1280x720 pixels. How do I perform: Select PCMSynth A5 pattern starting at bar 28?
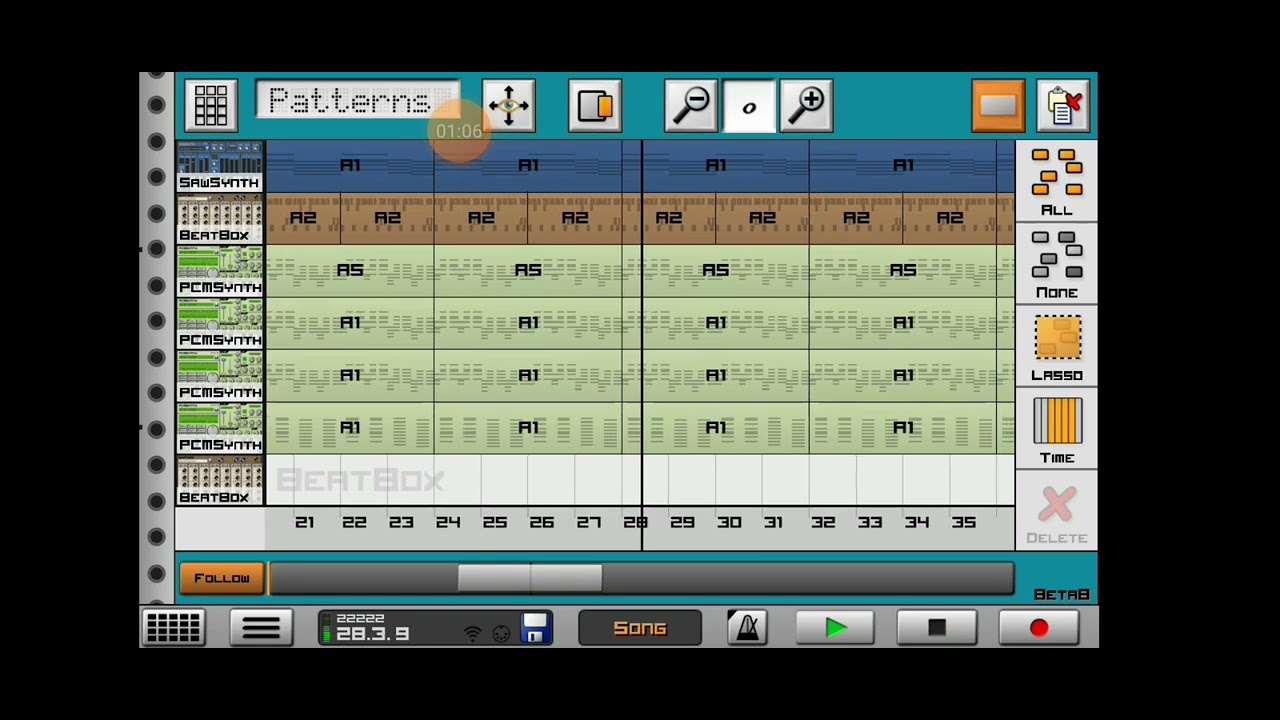pos(716,271)
